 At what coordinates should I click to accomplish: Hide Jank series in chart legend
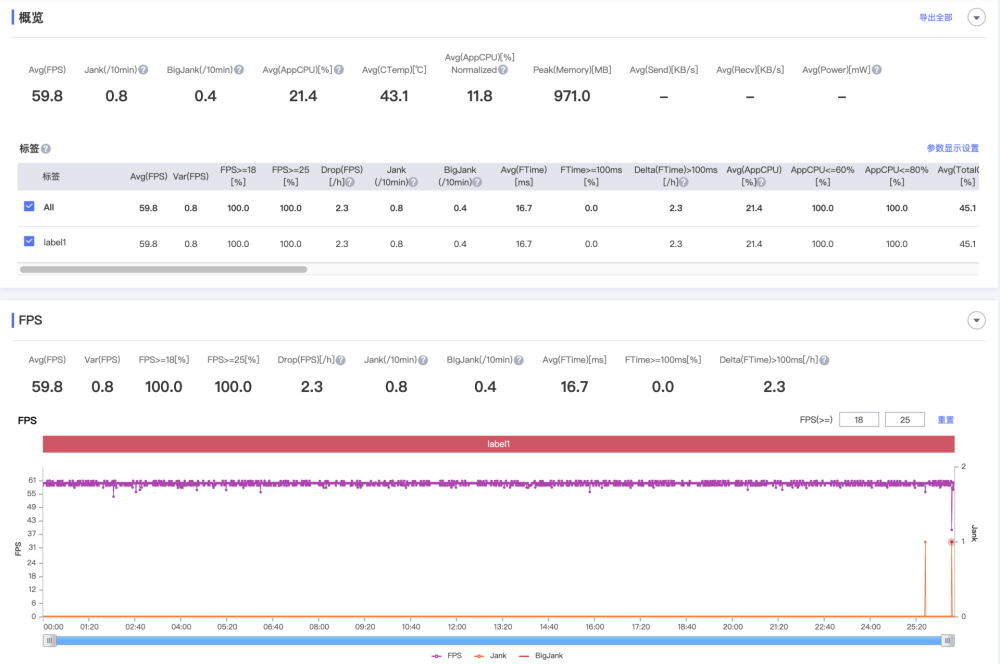pyautogui.click(x=490, y=656)
